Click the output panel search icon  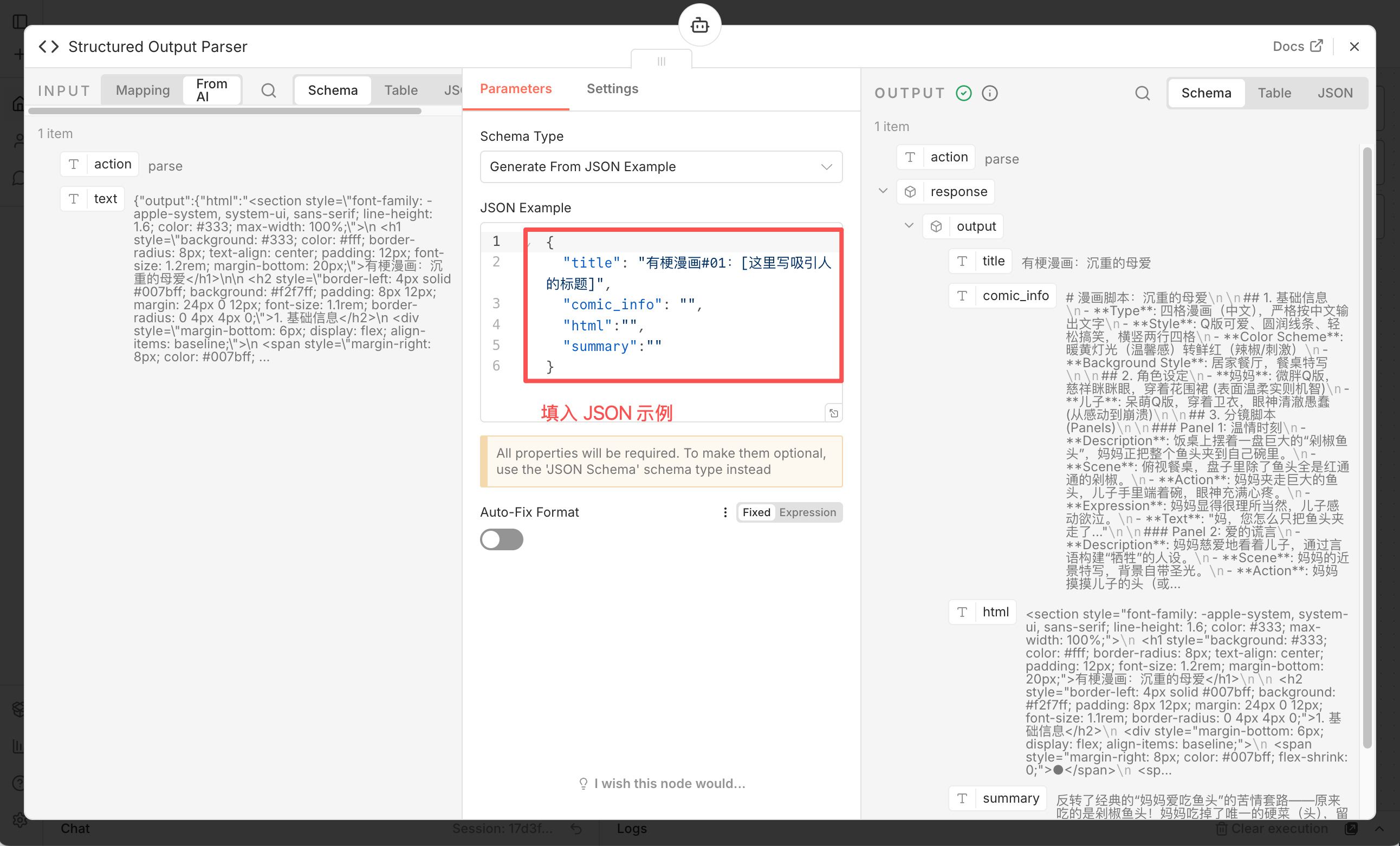click(x=1142, y=93)
